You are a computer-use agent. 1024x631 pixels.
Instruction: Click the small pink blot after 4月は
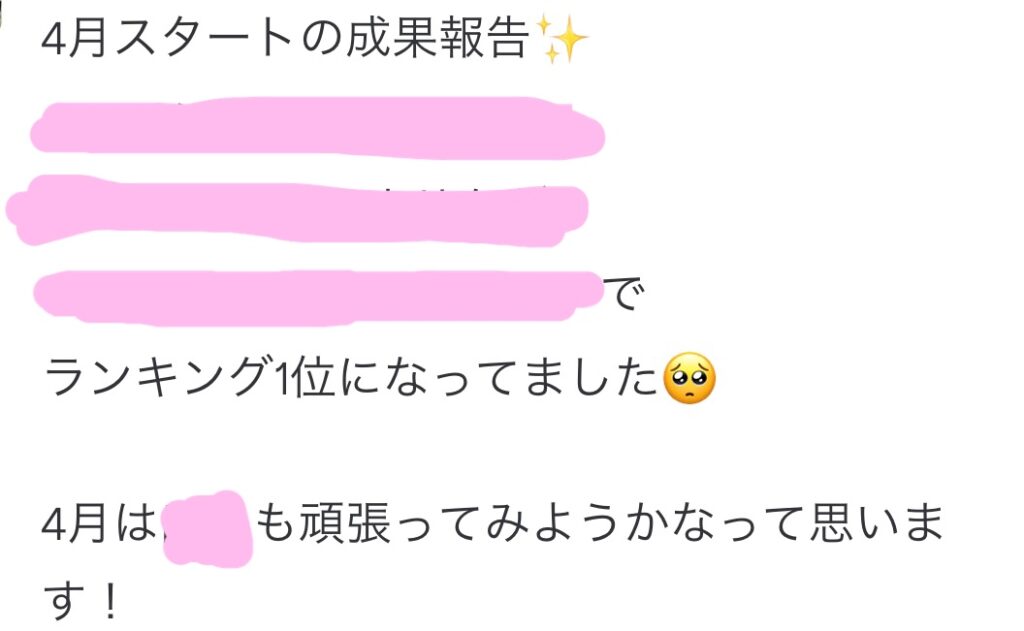(208, 528)
